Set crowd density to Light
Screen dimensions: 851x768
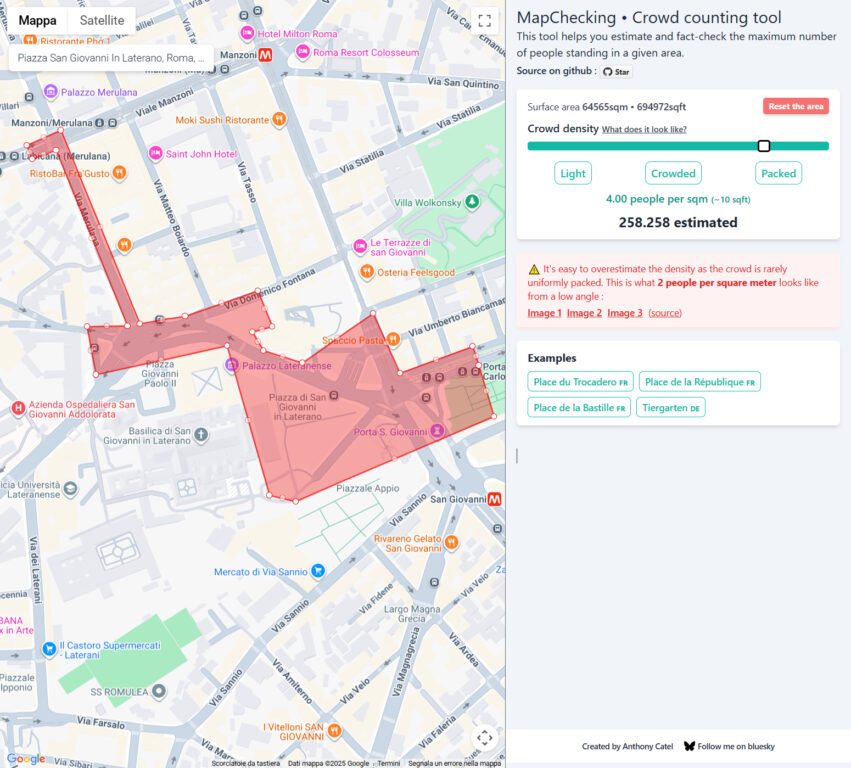click(x=573, y=173)
